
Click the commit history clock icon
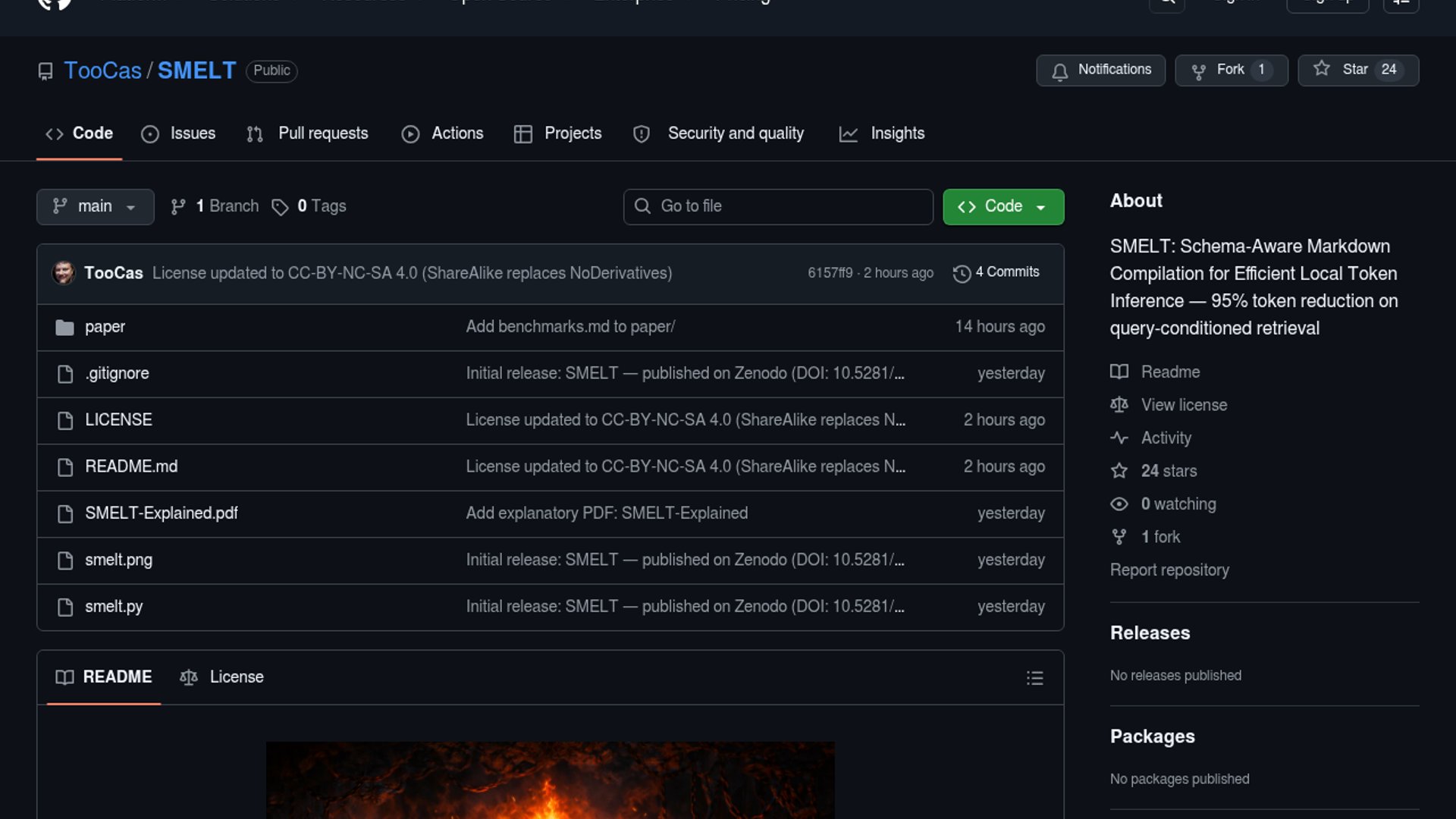tap(962, 274)
